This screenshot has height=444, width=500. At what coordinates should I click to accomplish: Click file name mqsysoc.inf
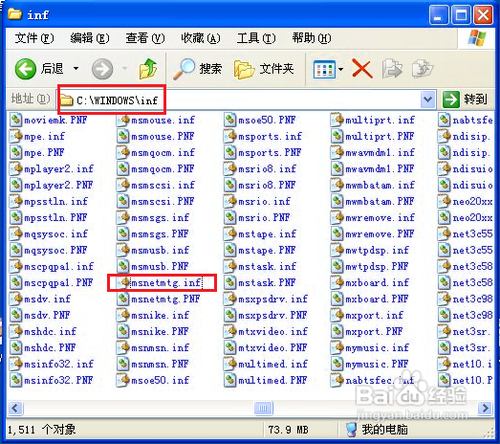[56, 234]
